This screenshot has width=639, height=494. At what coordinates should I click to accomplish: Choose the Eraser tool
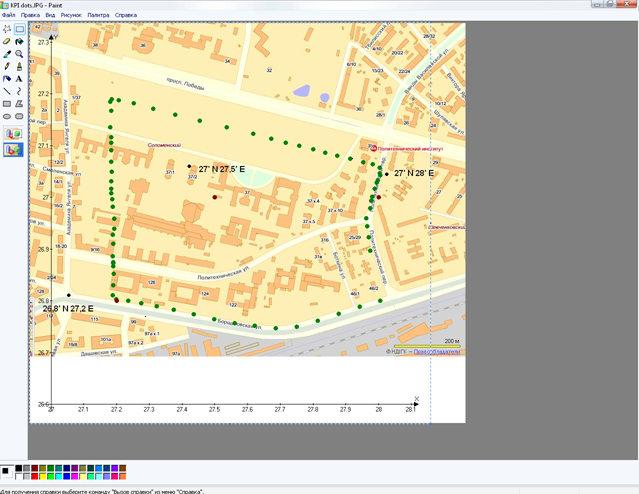[7, 42]
